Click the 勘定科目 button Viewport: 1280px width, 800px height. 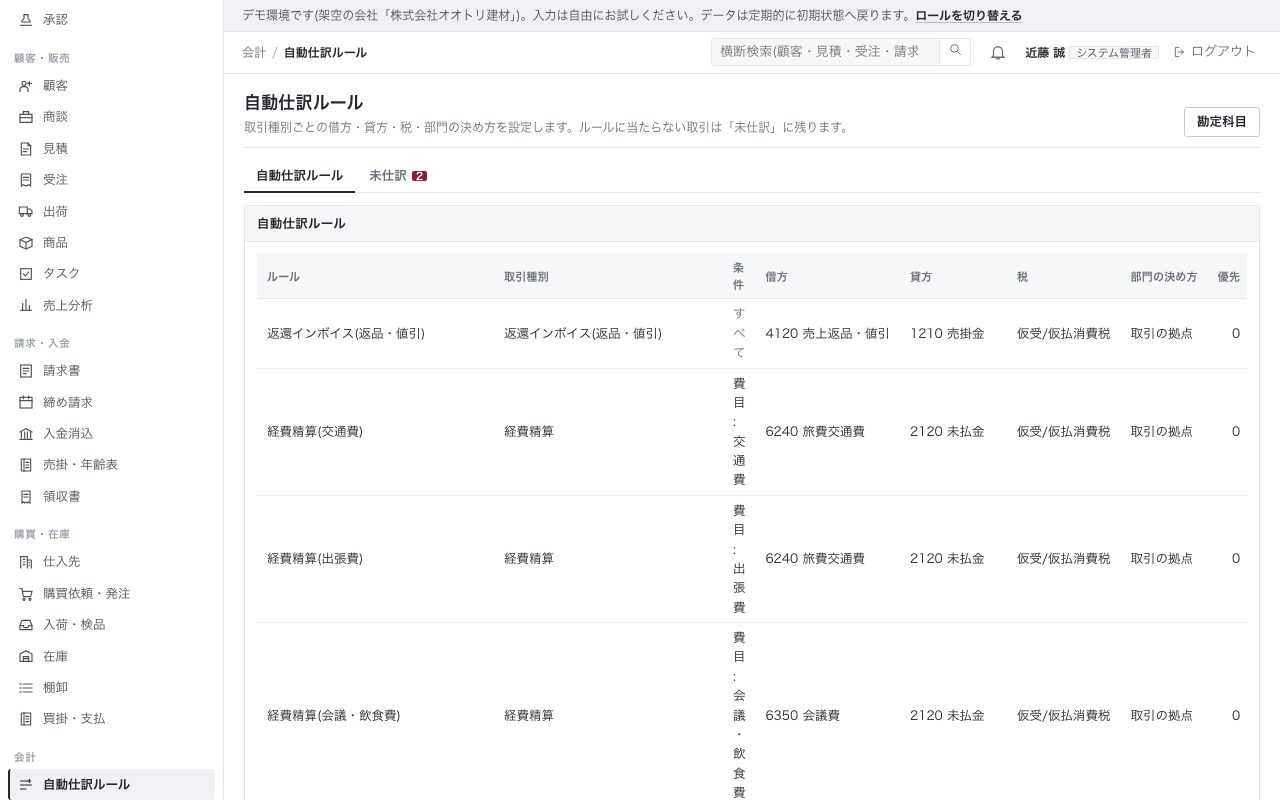coord(1221,122)
